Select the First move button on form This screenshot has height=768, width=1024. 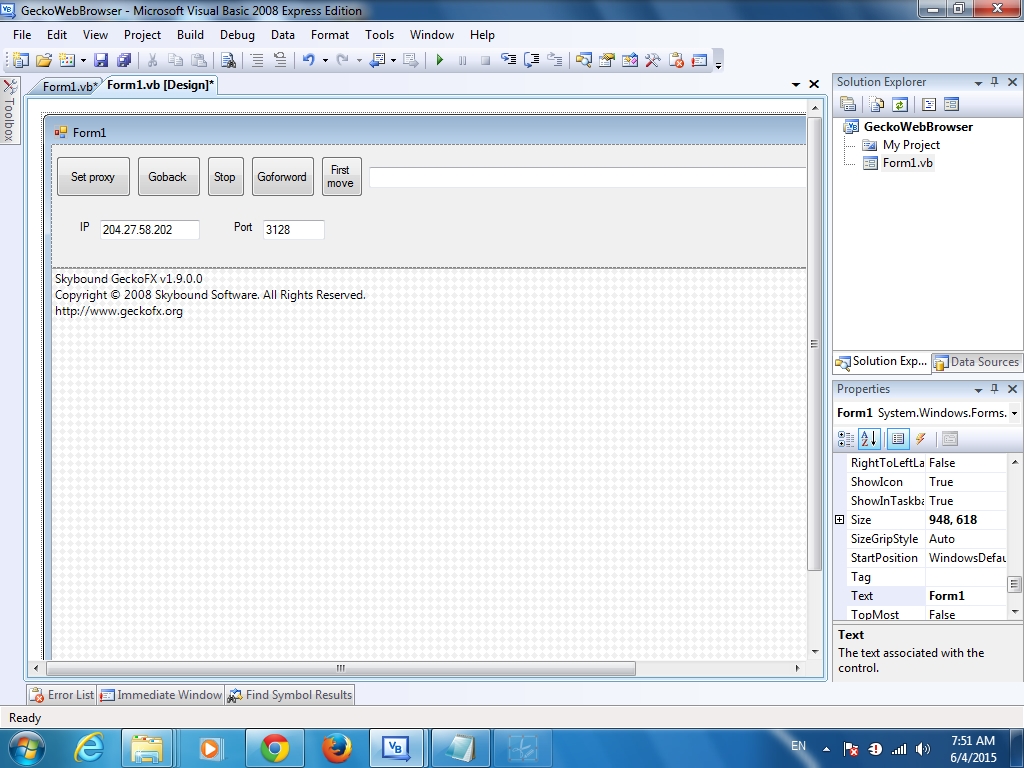pyautogui.click(x=342, y=176)
